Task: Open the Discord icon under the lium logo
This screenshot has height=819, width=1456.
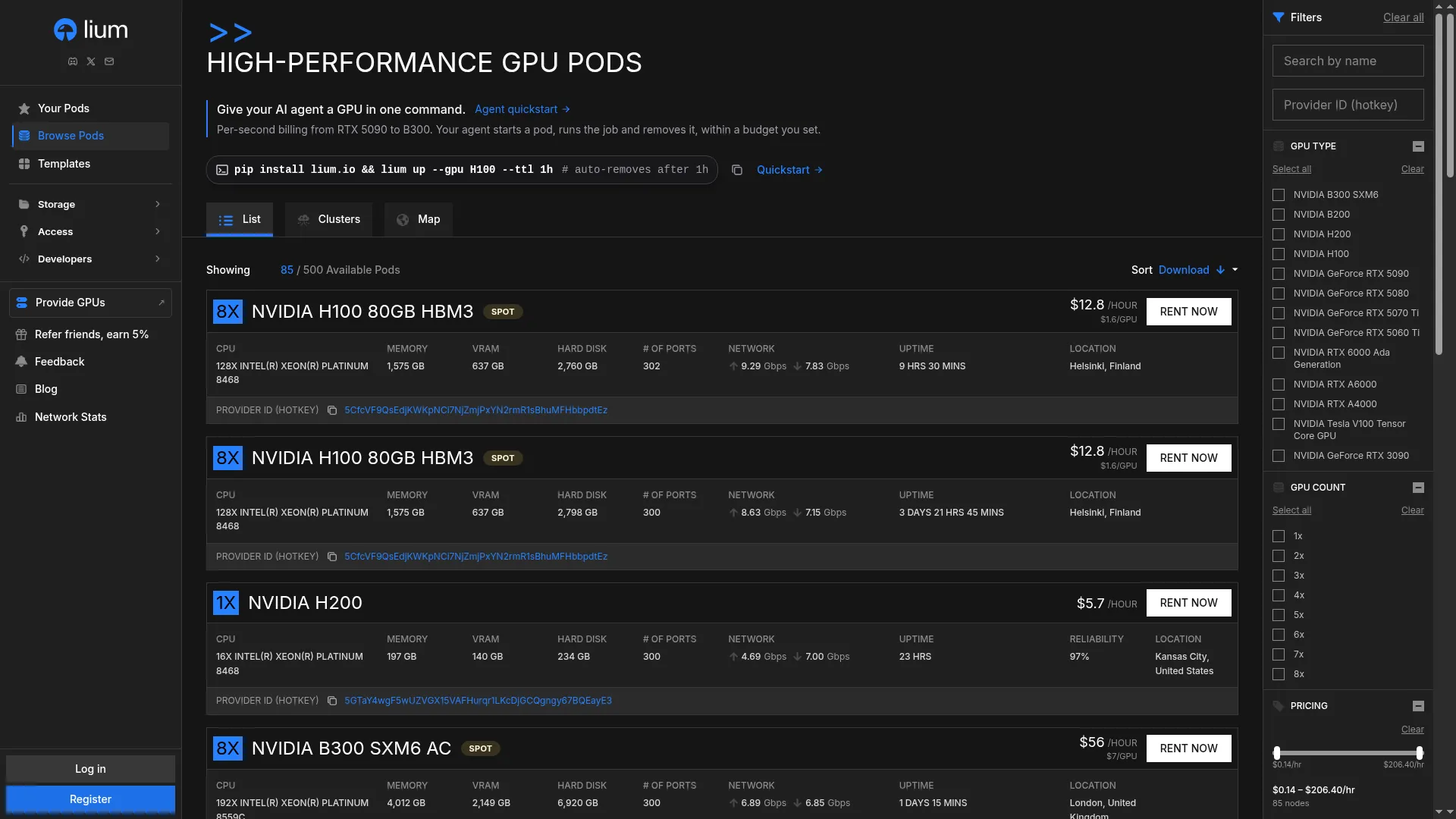Action: point(73,61)
